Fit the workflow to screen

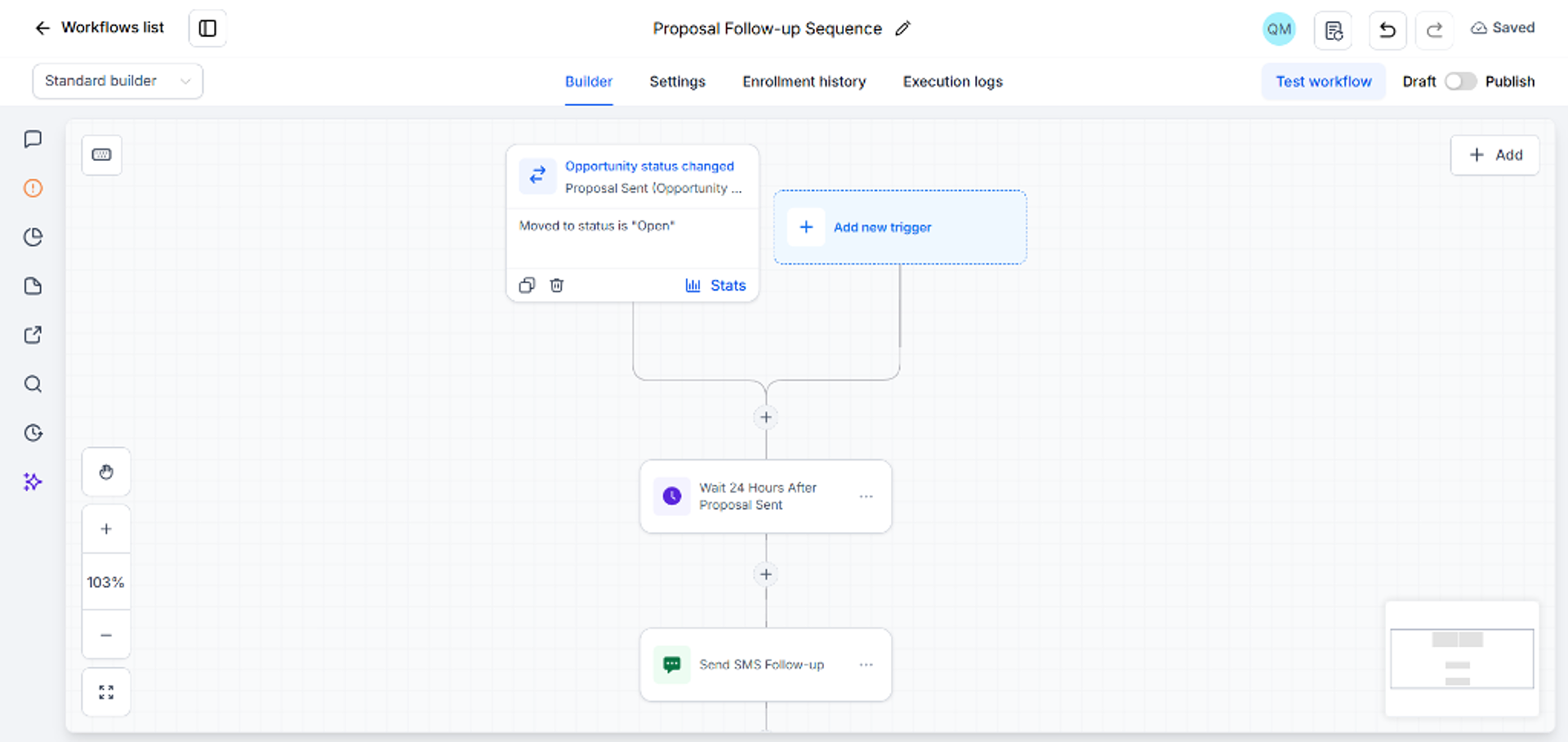tap(106, 692)
